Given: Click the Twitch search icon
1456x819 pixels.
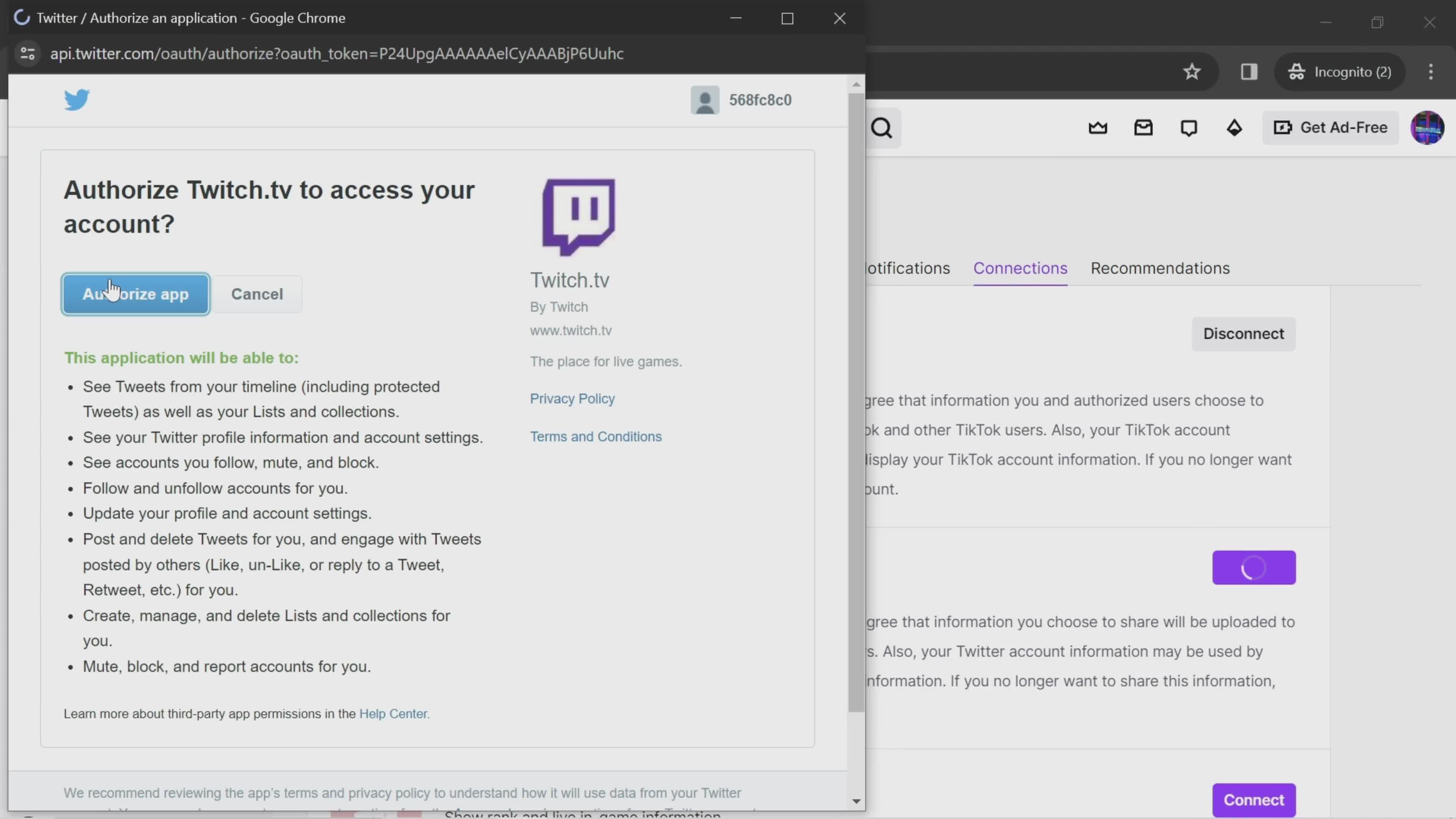Looking at the screenshot, I should pos(882,128).
